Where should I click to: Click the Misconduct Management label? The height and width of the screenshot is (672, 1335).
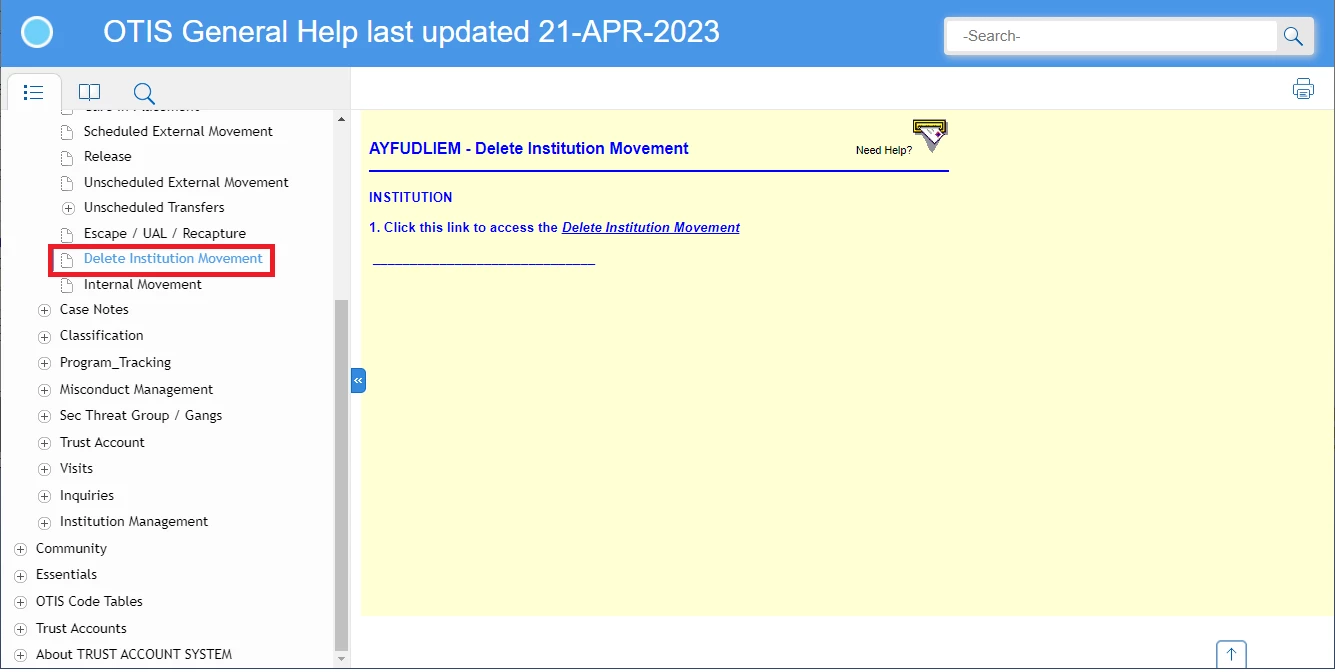click(136, 389)
